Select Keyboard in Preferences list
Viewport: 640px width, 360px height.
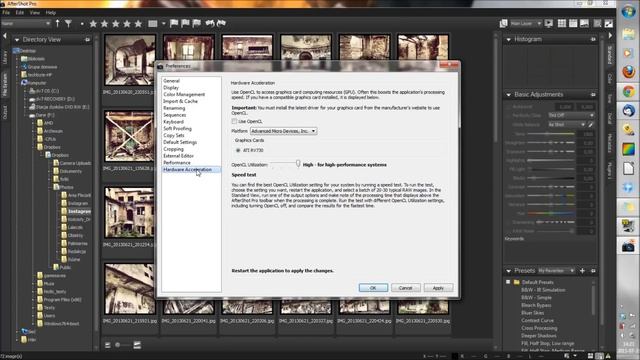(173, 122)
